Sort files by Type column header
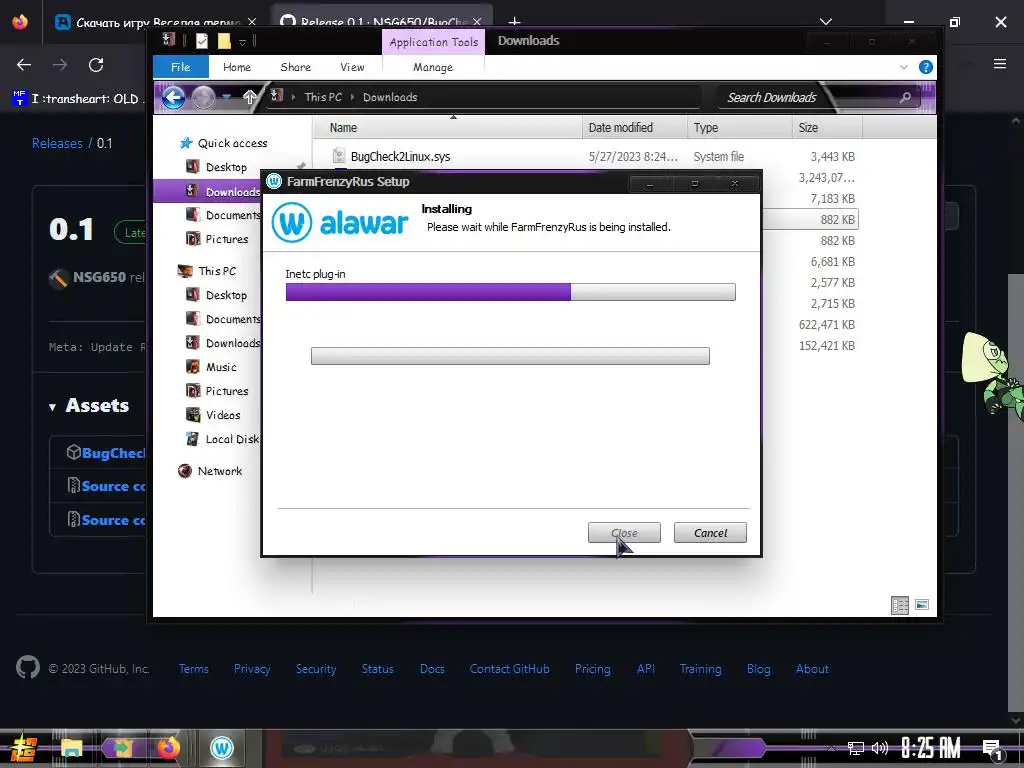This screenshot has height=768, width=1024. [x=739, y=128]
